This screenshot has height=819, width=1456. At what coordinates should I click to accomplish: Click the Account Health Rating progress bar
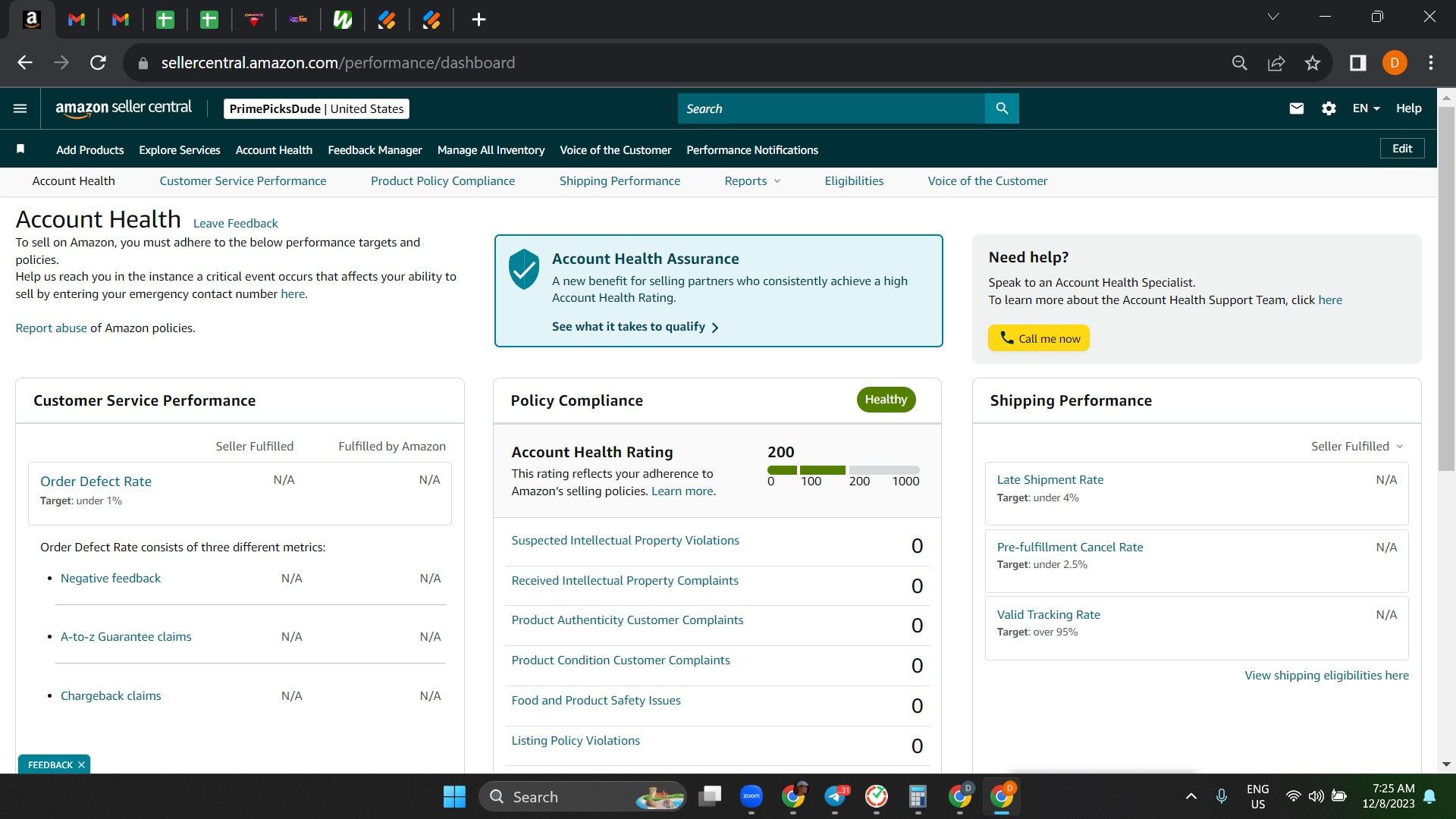click(843, 470)
